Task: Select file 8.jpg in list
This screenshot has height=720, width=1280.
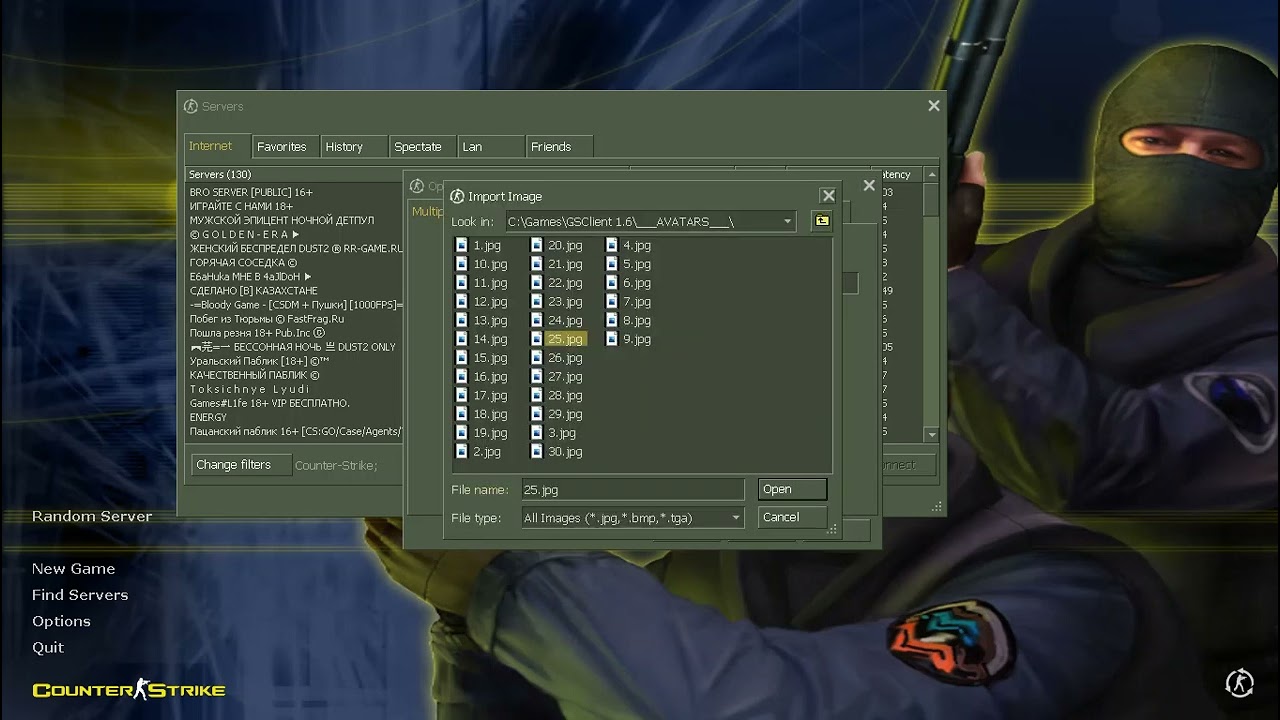Action: (x=637, y=321)
